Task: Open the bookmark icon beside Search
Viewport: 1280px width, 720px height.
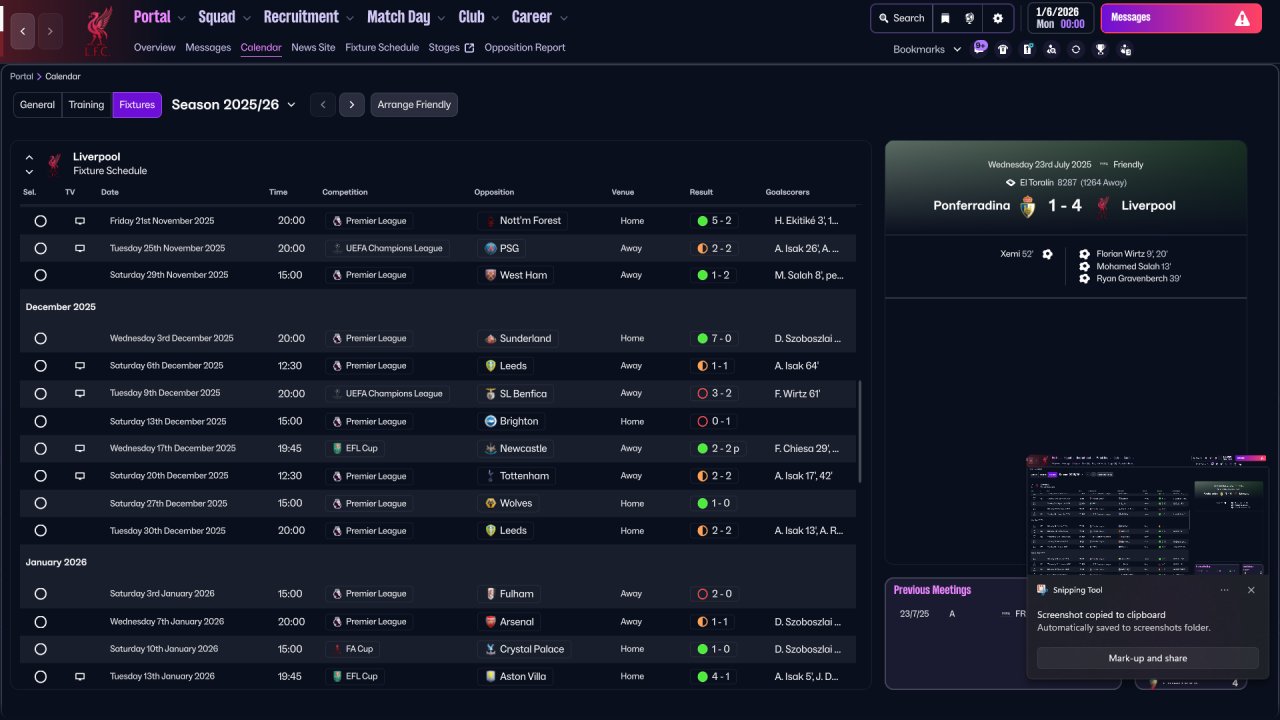Action: tap(945, 18)
